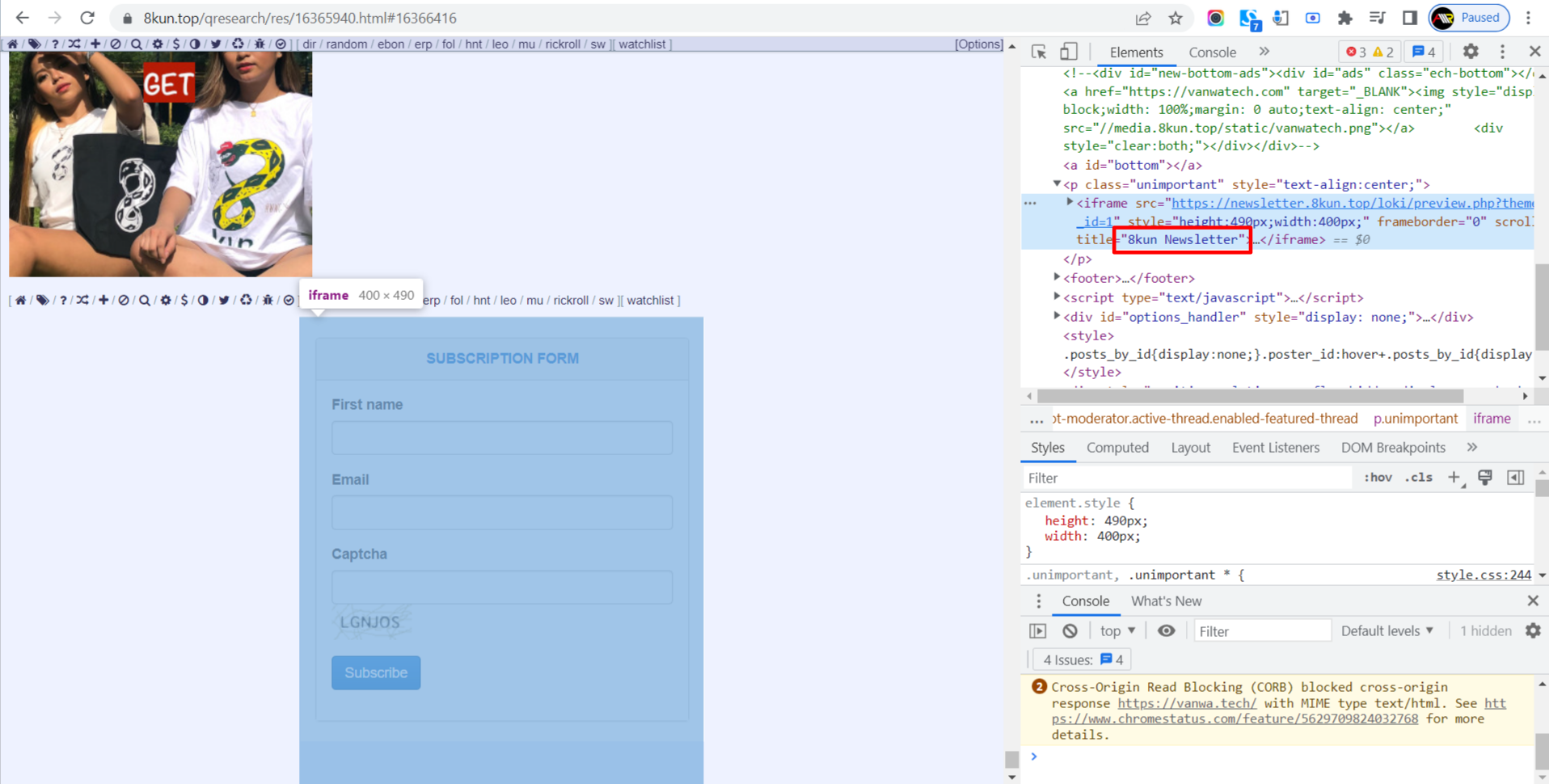Click shuffle icon in fixed header board bar
The width and height of the screenshot is (1549, 784).
74,44
